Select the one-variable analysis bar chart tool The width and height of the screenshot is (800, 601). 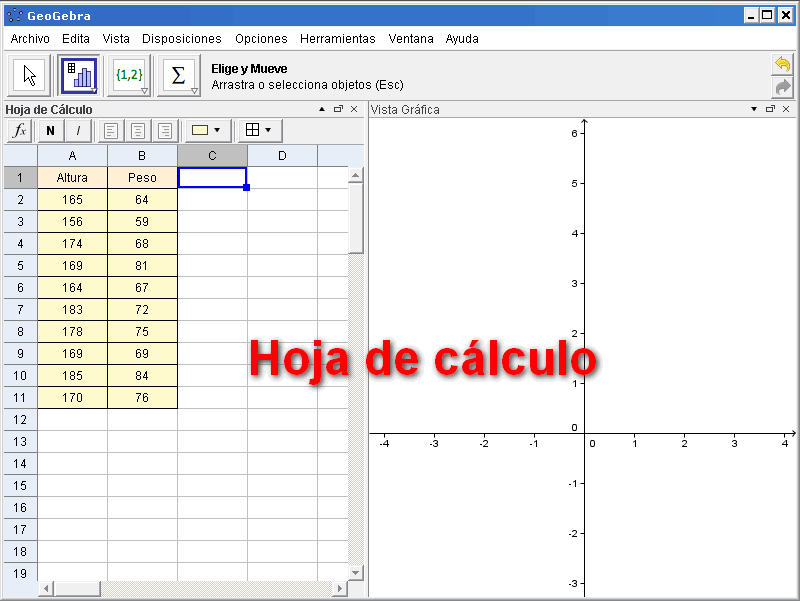point(78,76)
